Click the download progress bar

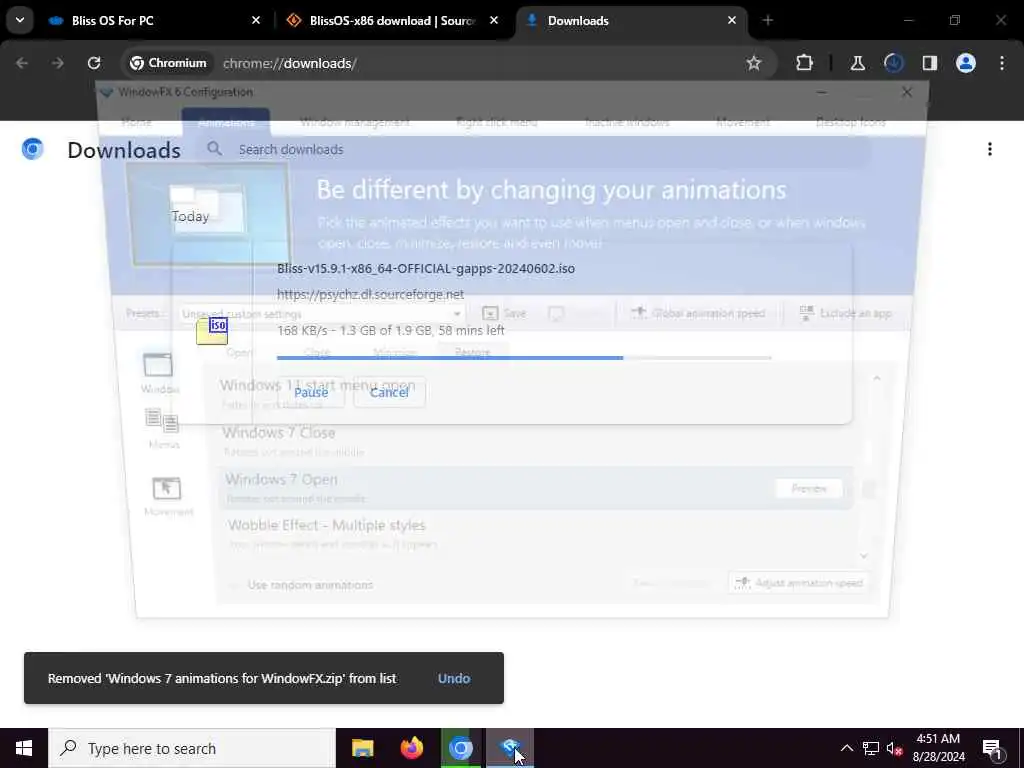coord(524,358)
